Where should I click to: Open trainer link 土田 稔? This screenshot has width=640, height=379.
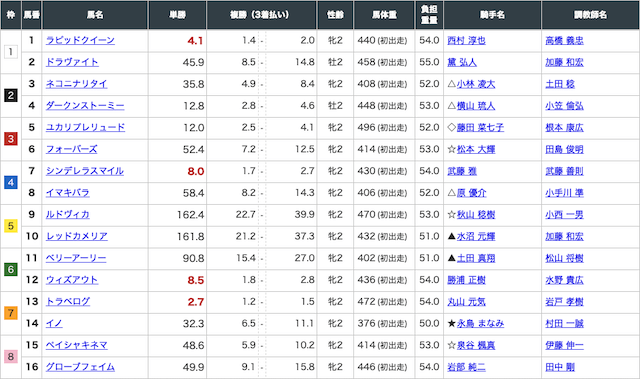coord(560,84)
